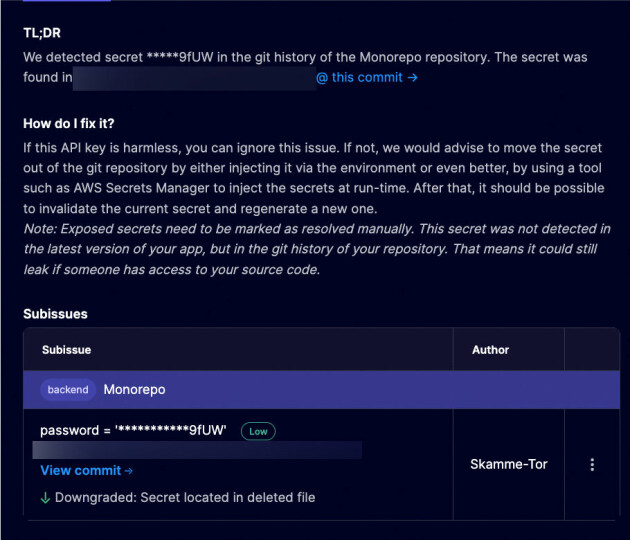
Task: Click the 'How do I fix it?' heading
Action: point(69,123)
